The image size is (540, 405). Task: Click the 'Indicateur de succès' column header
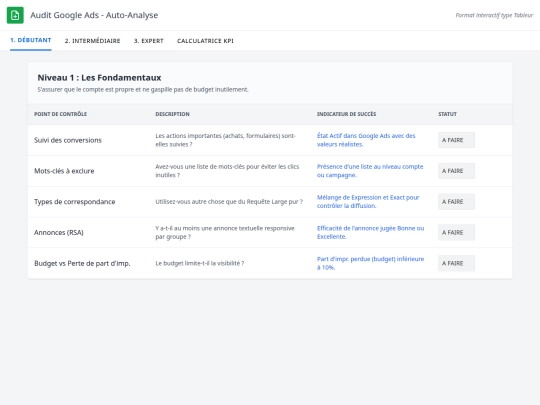[x=346, y=114]
